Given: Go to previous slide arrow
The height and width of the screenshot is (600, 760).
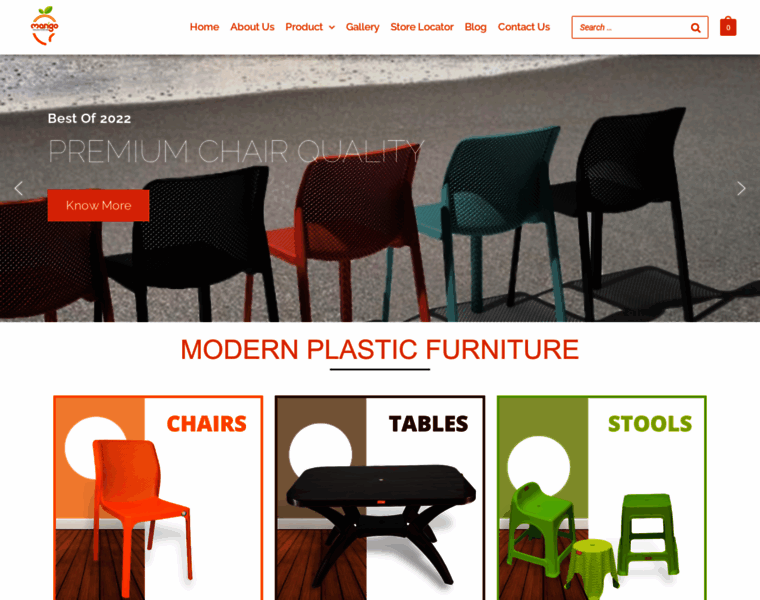Looking at the screenshot, I should click(18, 188).
